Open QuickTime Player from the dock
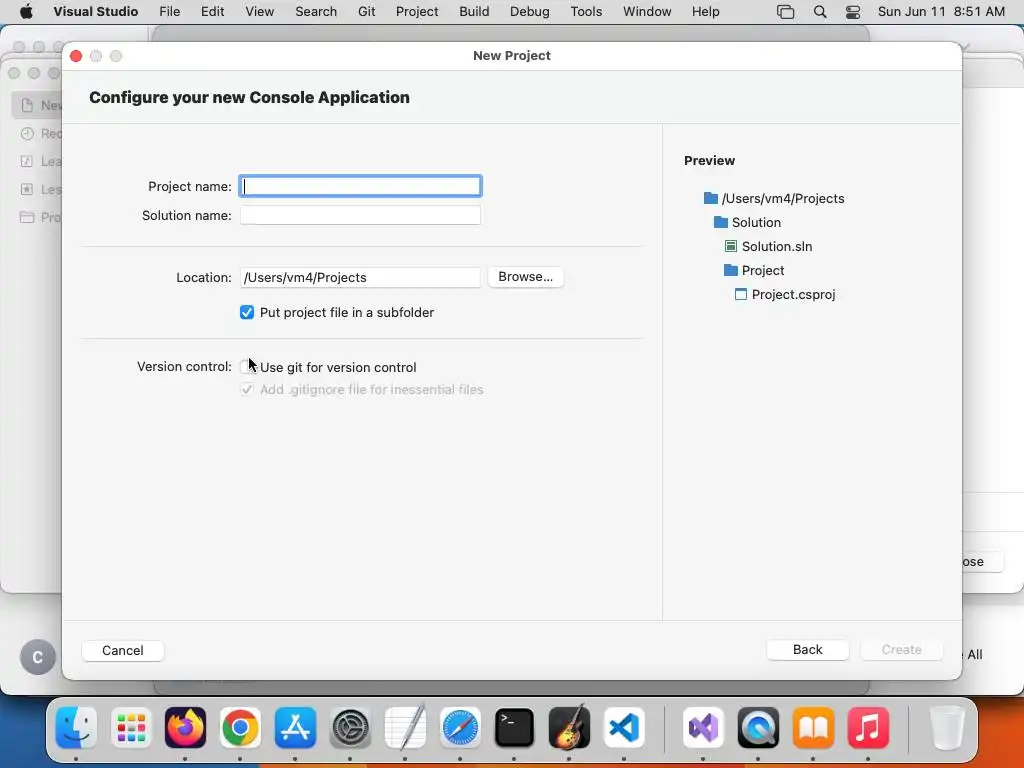Viewport: 1024px width, 768px height. tap(758, 728)
